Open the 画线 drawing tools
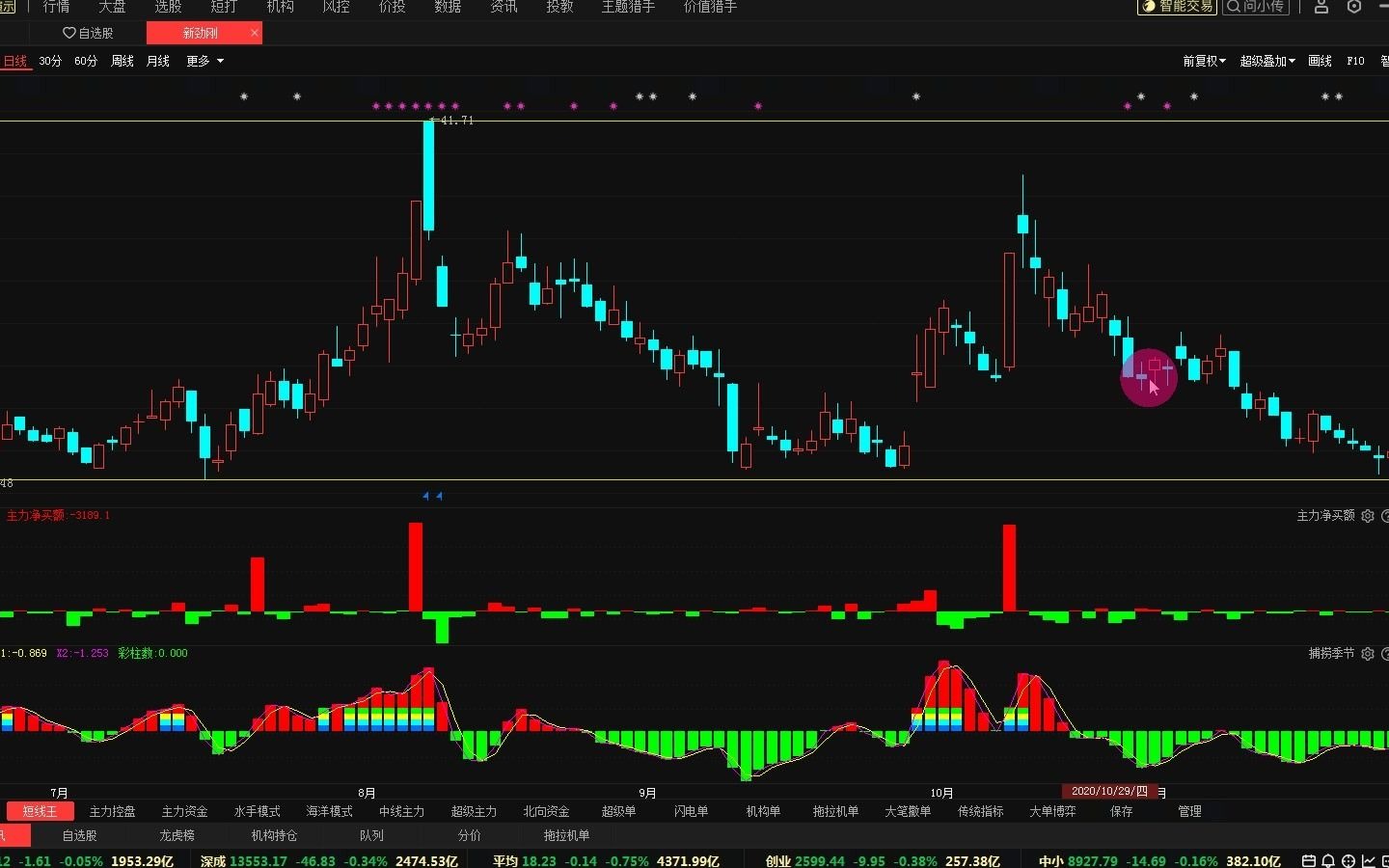 [x=1320, y=61]
